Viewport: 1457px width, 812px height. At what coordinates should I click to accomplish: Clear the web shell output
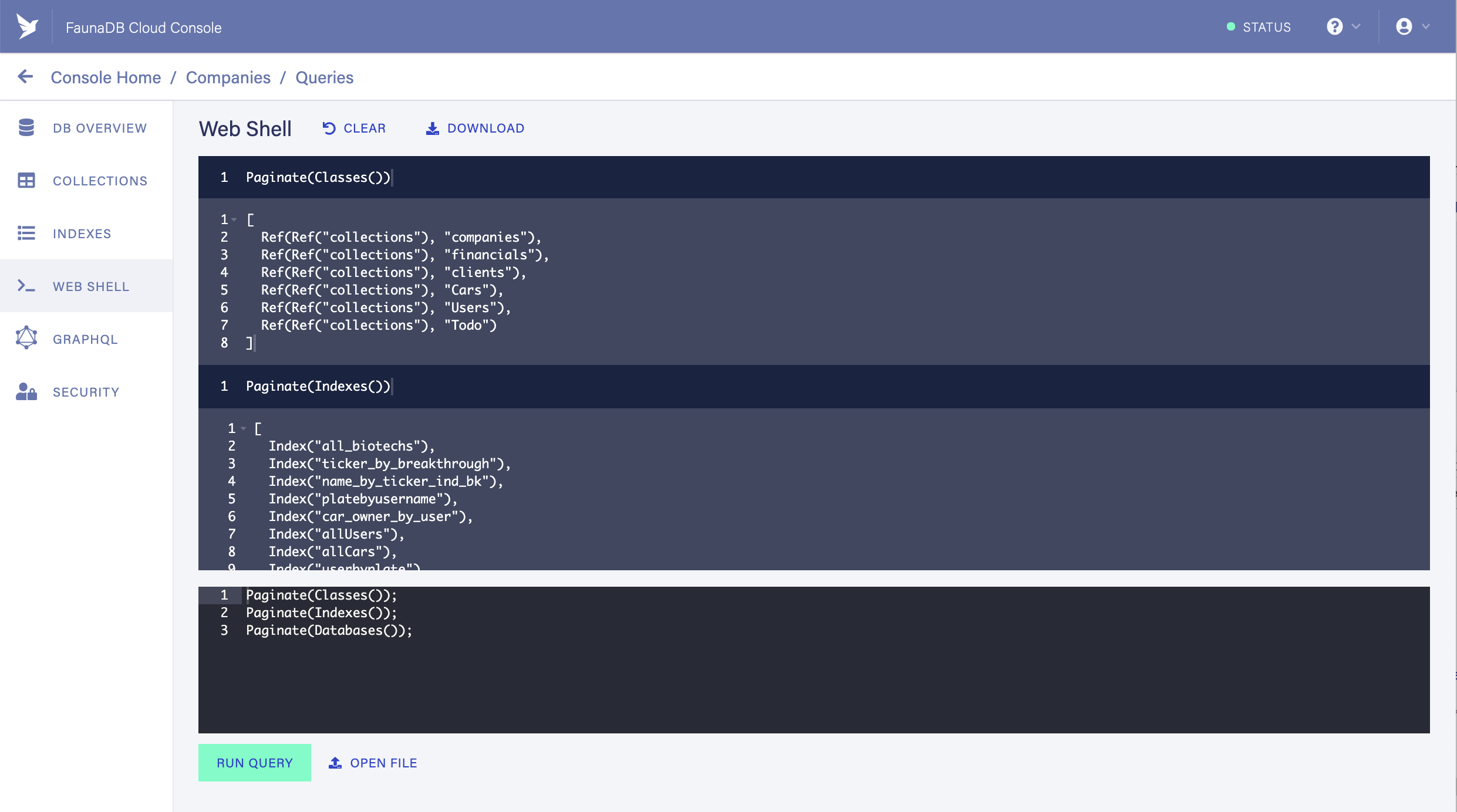[354, 128]
